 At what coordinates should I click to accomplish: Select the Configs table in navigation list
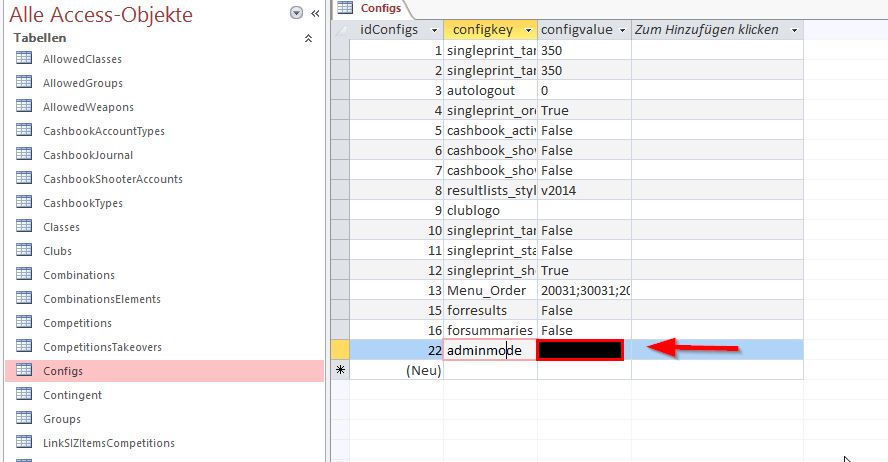tap(63, 371)
